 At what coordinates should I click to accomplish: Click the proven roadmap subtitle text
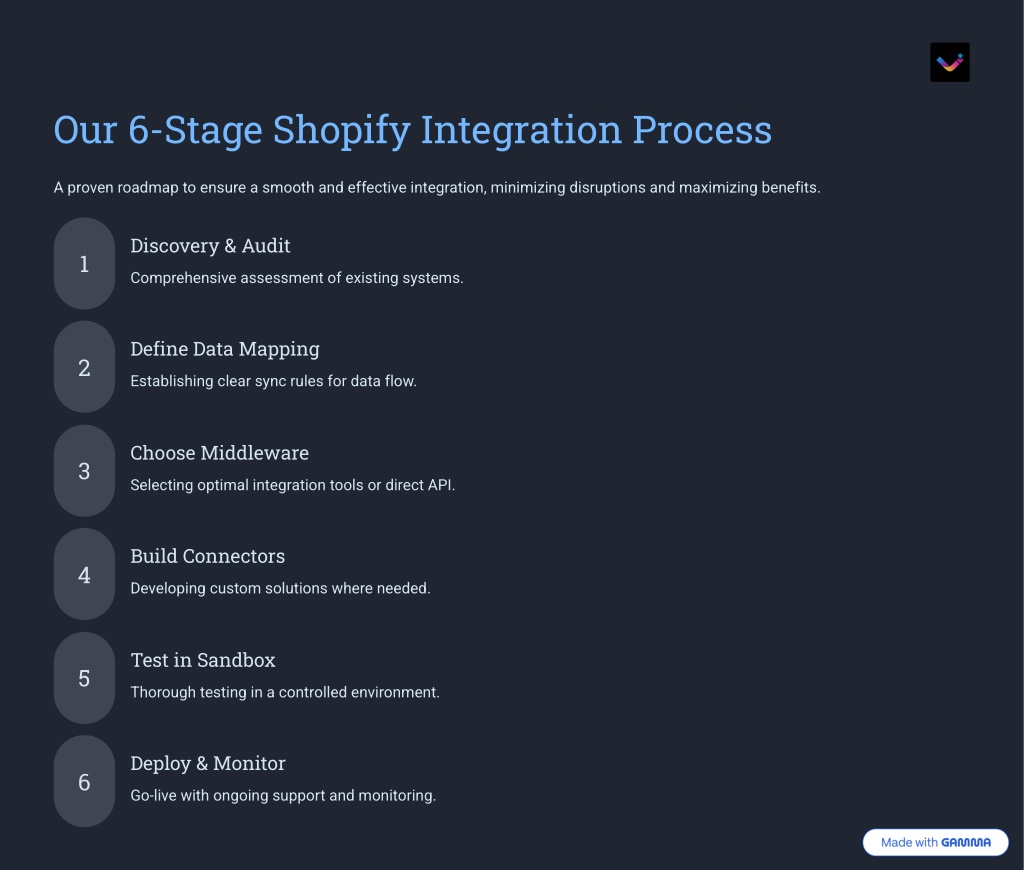point(437,187)
